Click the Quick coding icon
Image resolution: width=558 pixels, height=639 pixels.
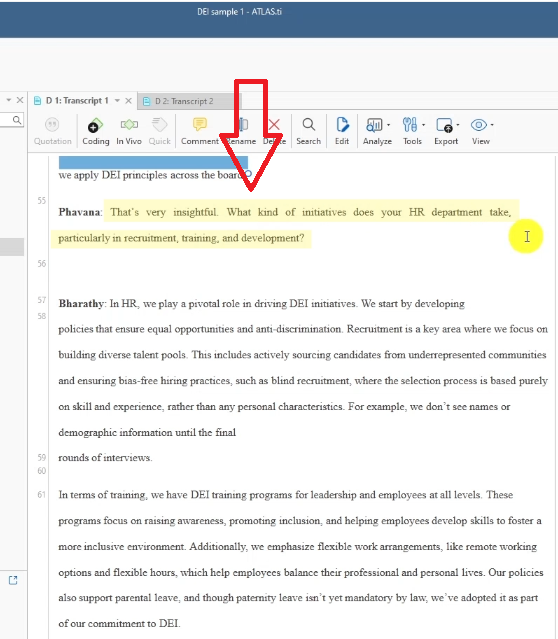tap(159, 131)
